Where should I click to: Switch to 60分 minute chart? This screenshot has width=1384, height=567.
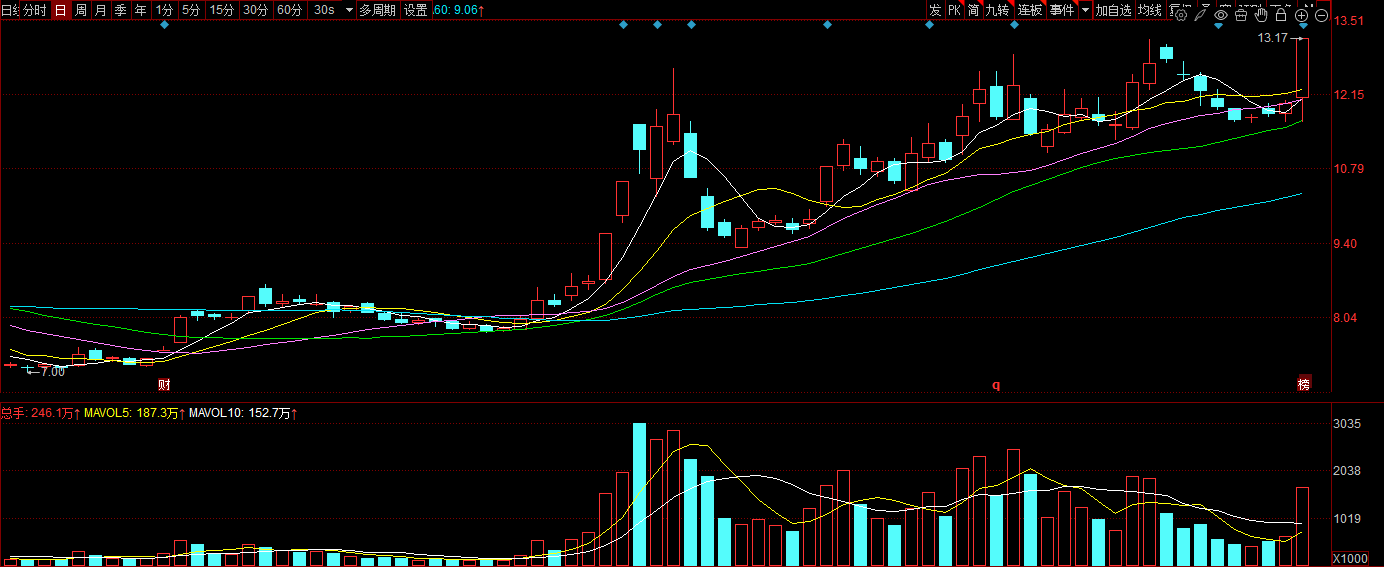coord(290,10)
